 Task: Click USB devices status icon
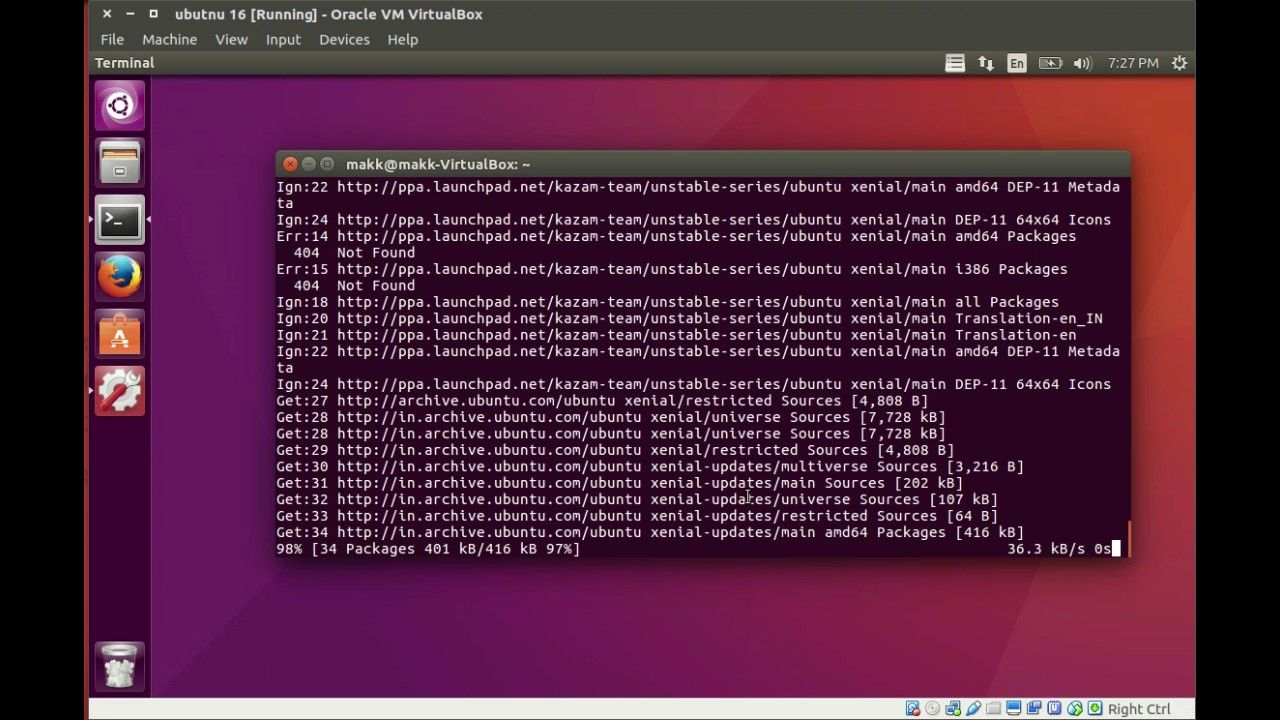point(973,709)
